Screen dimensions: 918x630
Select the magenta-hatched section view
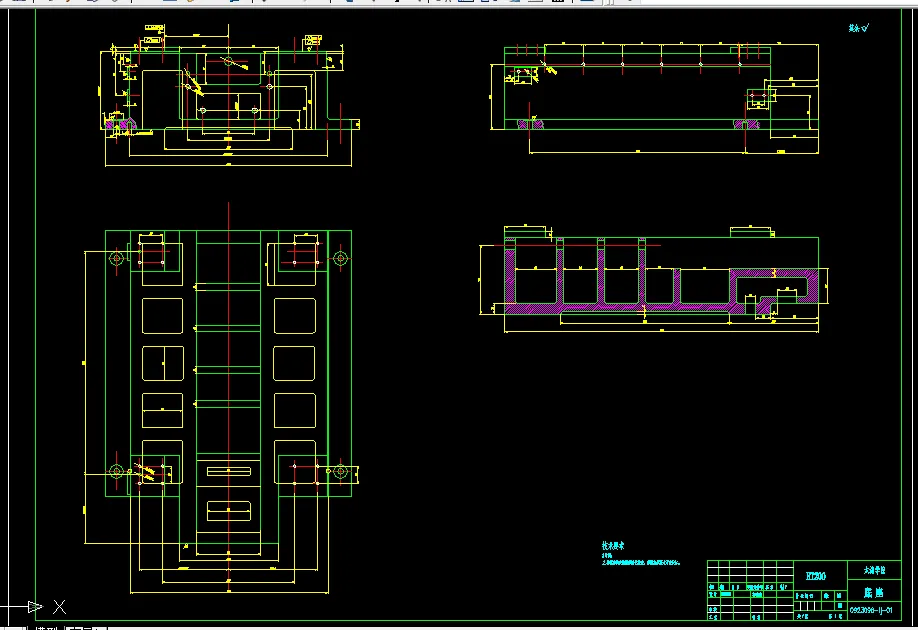654,279
